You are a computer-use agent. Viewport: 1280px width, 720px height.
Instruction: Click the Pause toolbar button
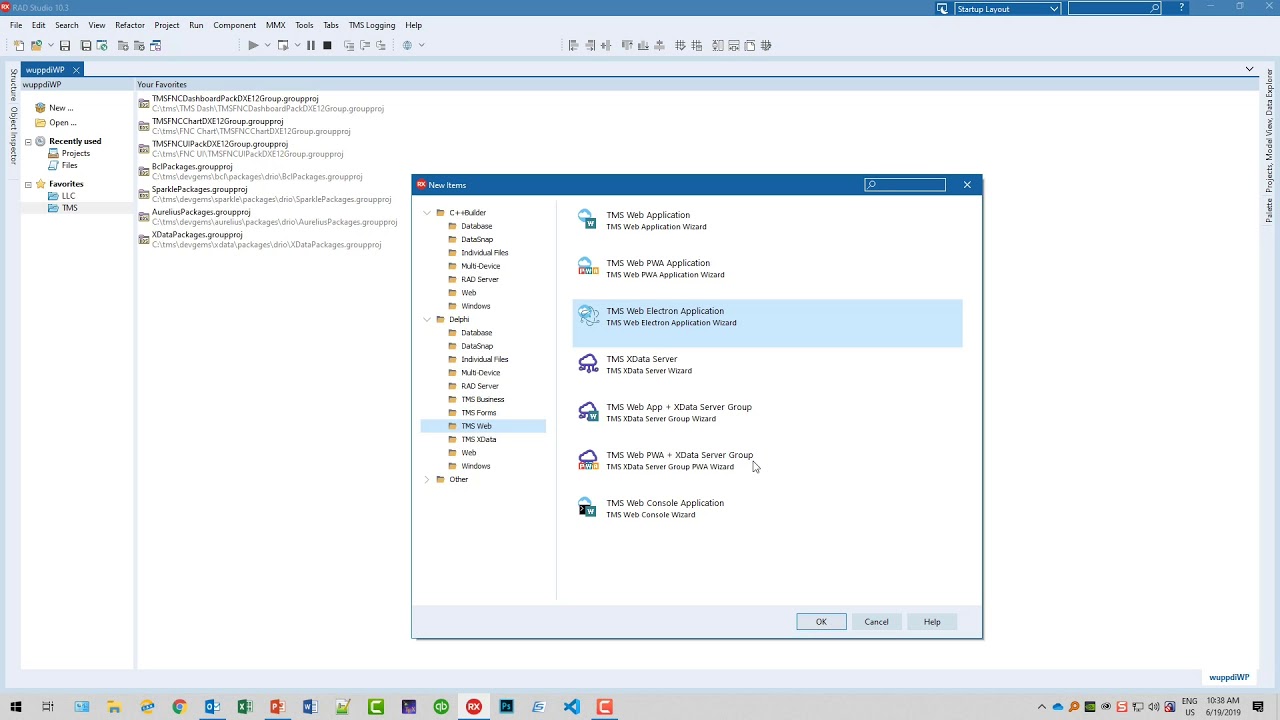[311, 45]
